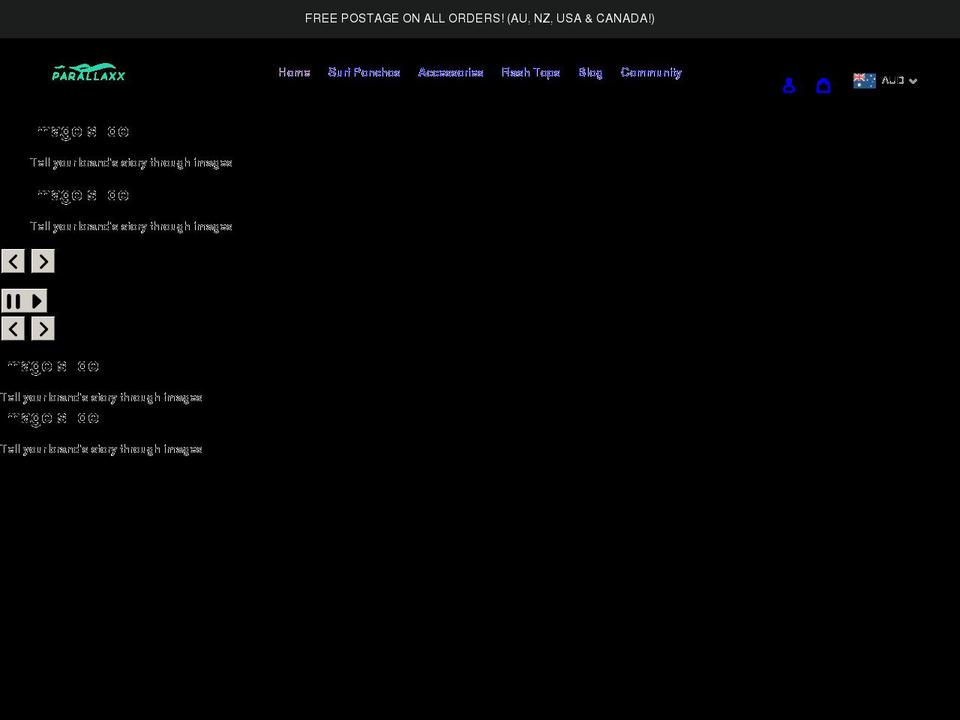The height and width of the screenshot is (720, 960).
Task: Select the Rash Tops nav item
Action: pos(530,72)
